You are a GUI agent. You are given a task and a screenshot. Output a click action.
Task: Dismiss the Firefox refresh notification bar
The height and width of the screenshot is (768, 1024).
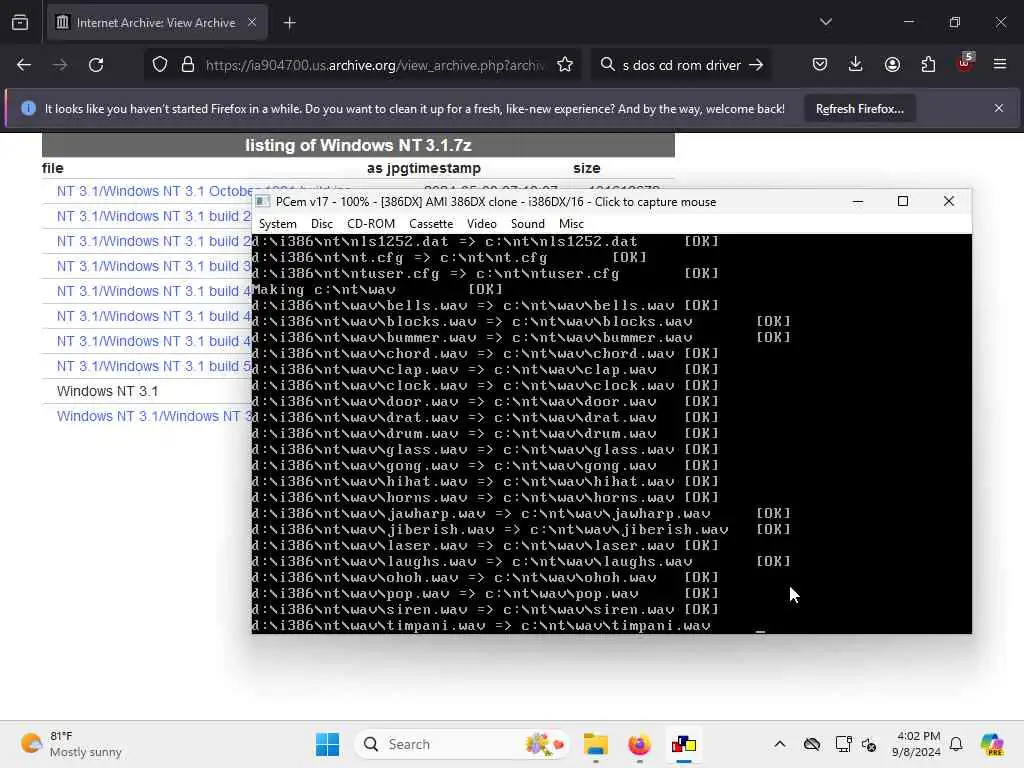(x=999, y=108)
